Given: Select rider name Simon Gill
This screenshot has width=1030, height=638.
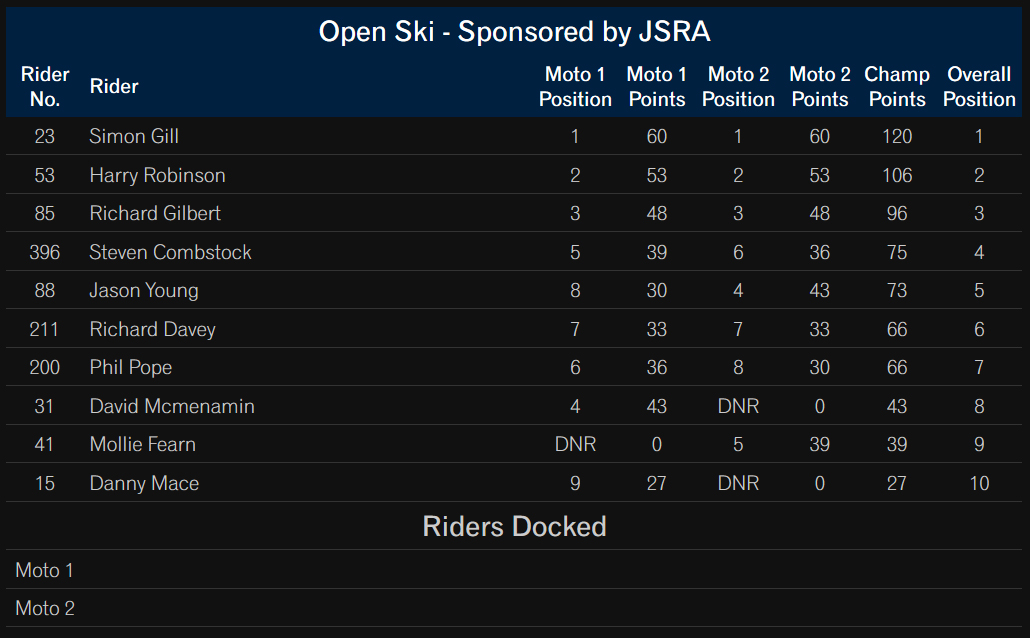Looking at the screenshot, I should pos(134,136).
